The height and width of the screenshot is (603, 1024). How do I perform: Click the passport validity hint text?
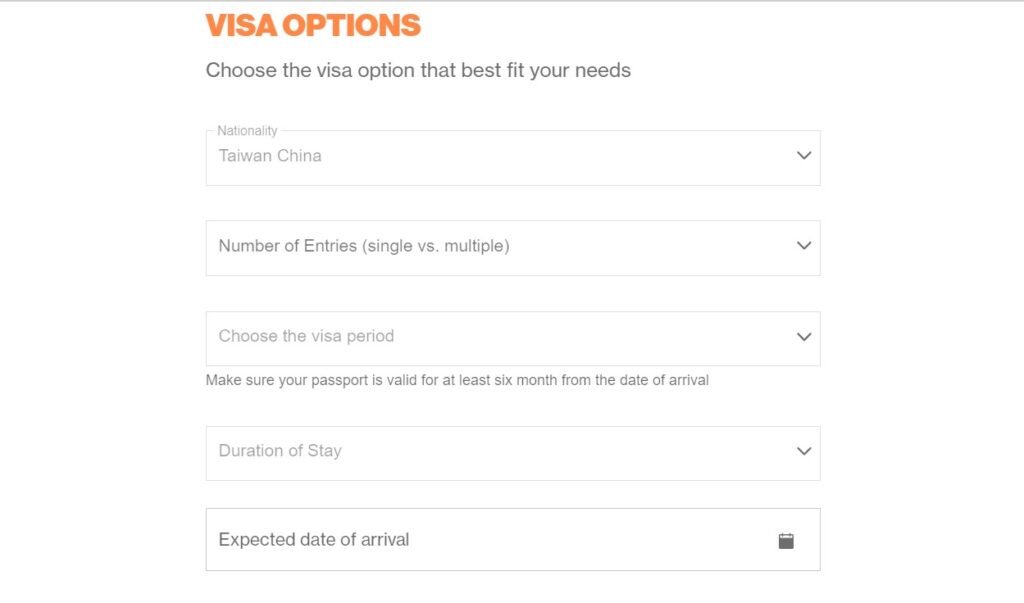[457, 381]
